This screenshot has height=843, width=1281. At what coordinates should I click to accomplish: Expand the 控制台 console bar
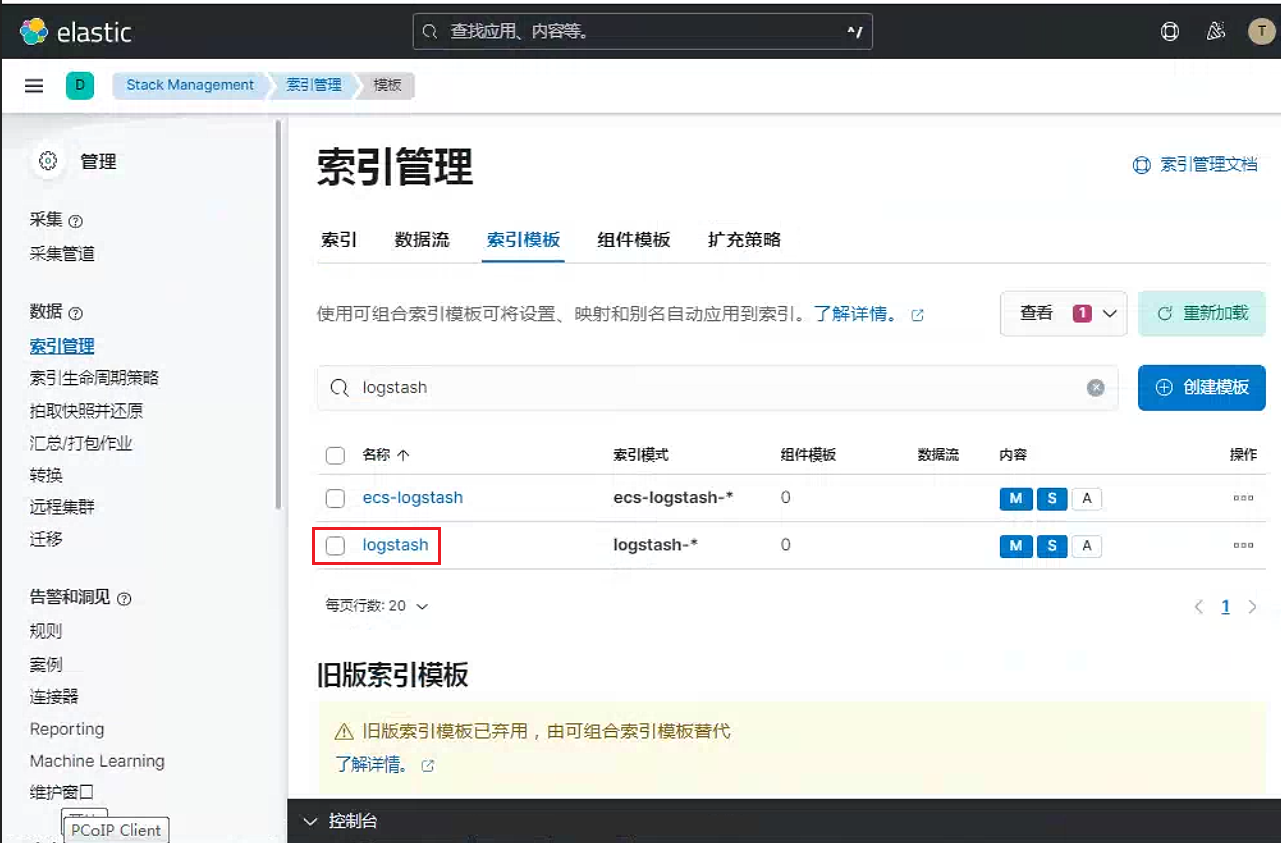click(784, 821)
